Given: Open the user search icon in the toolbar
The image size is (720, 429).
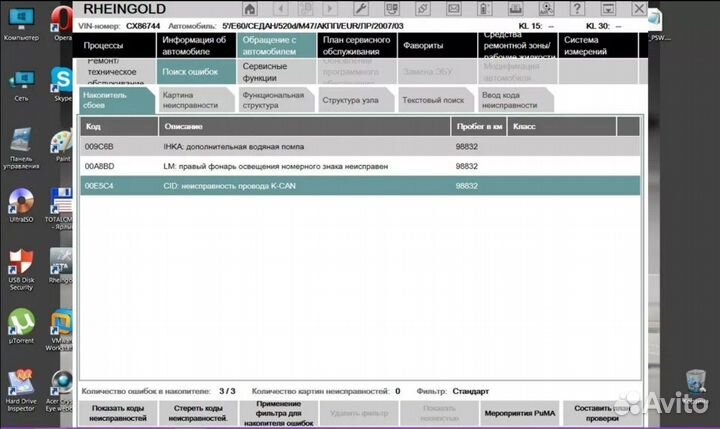Looking at the screenshot, I should [546, 9].
